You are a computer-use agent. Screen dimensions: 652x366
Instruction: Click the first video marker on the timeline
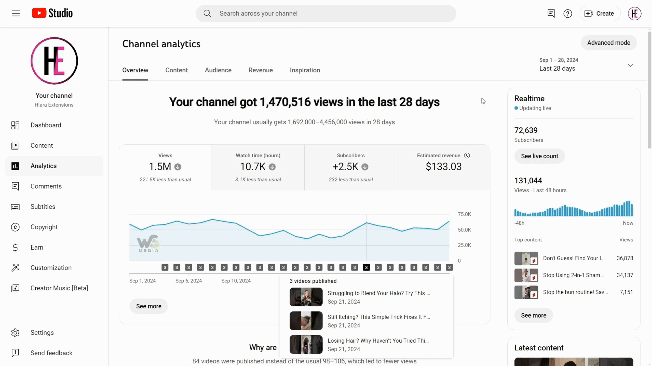point(165,267)
